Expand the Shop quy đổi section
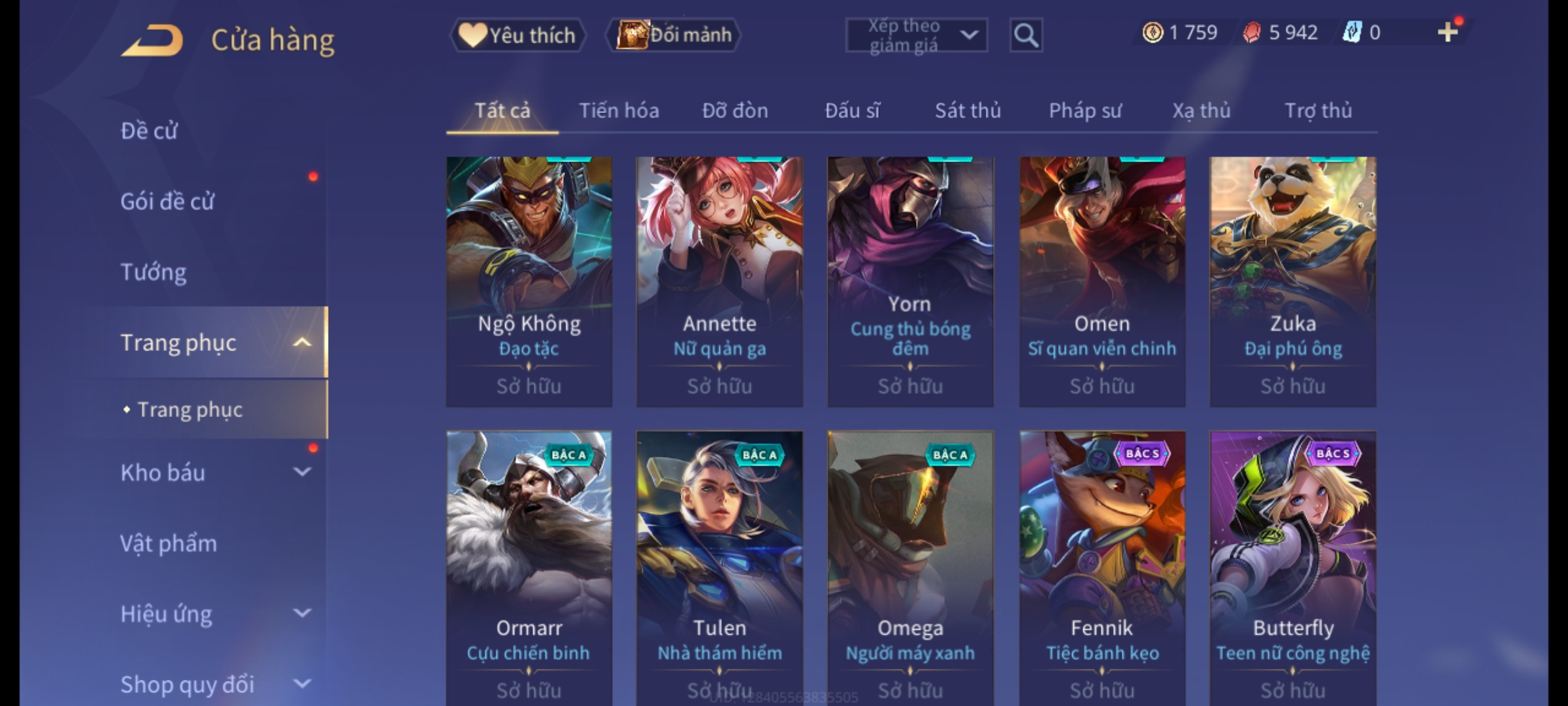The image size is (1568, 706). pos(302,683)
